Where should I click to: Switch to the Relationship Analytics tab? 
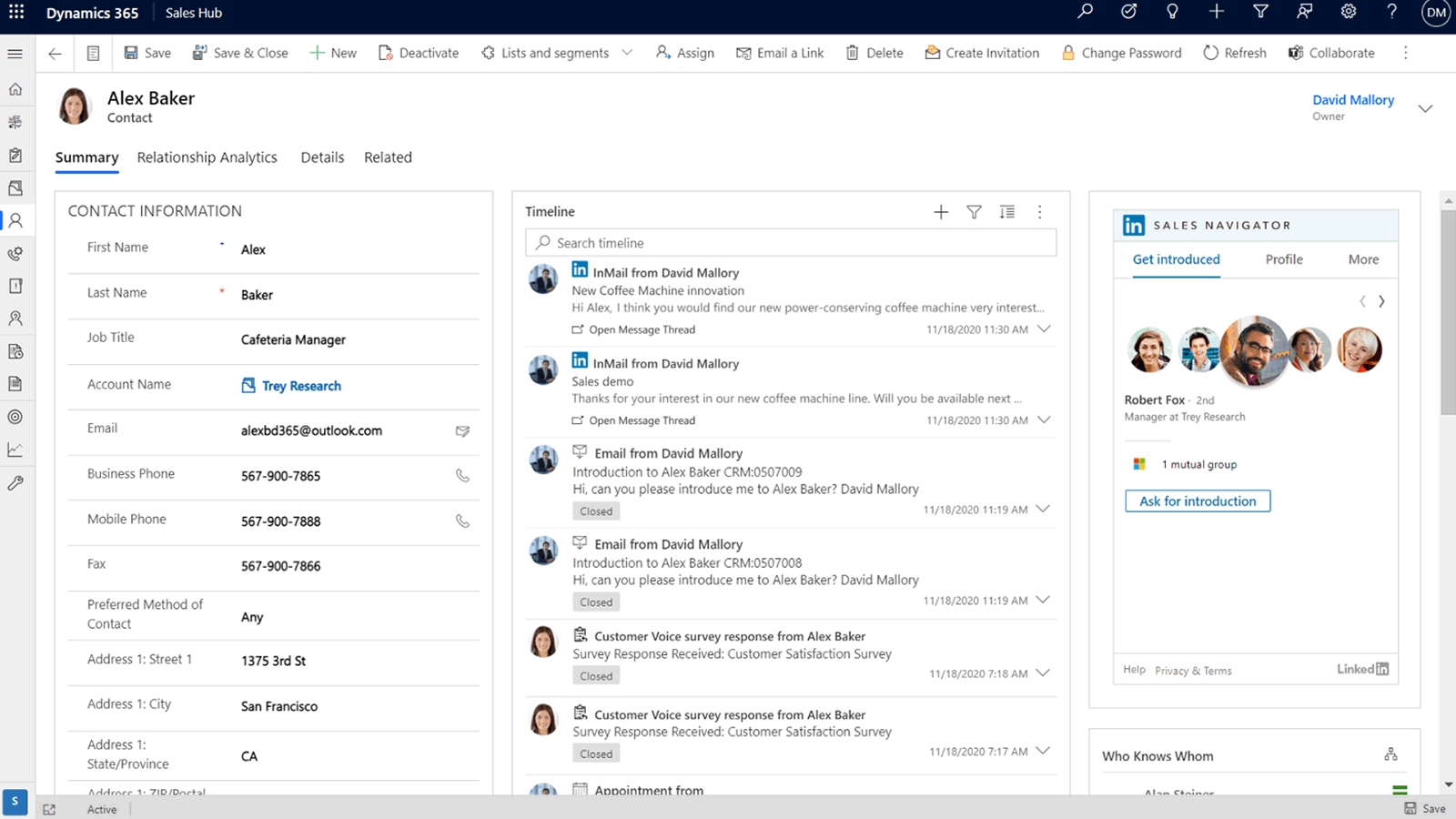[207, 157]
